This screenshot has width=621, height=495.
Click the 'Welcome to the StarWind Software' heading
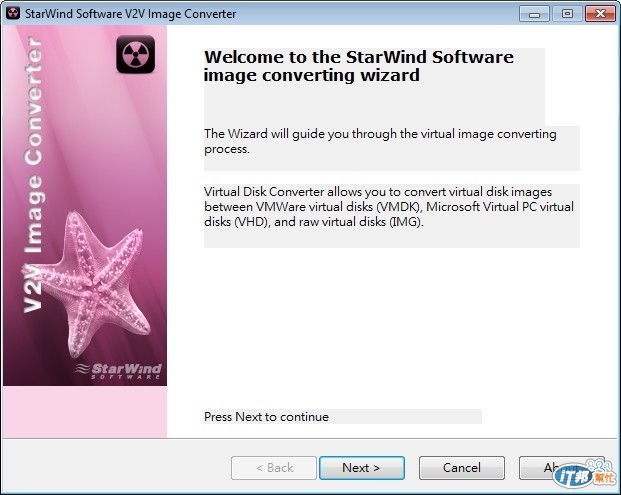359,66
